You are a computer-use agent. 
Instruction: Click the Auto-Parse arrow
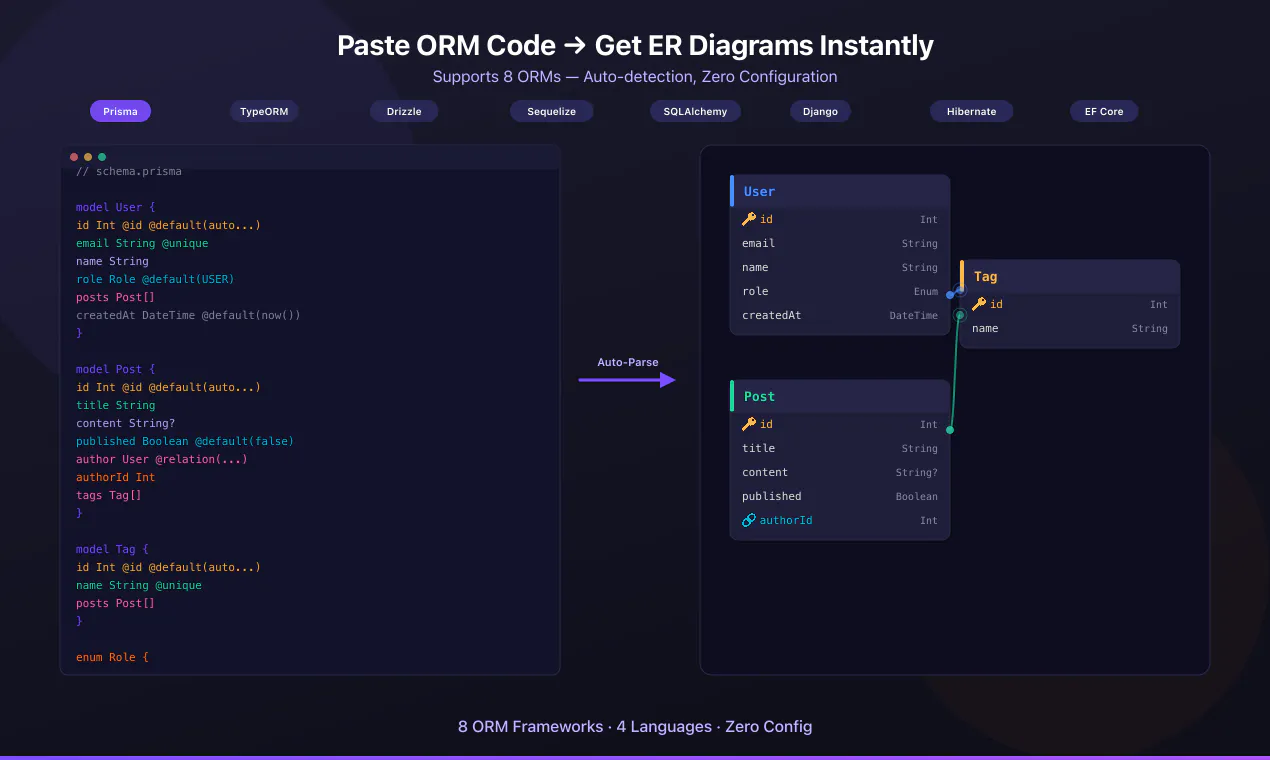(x=627, y=380)
